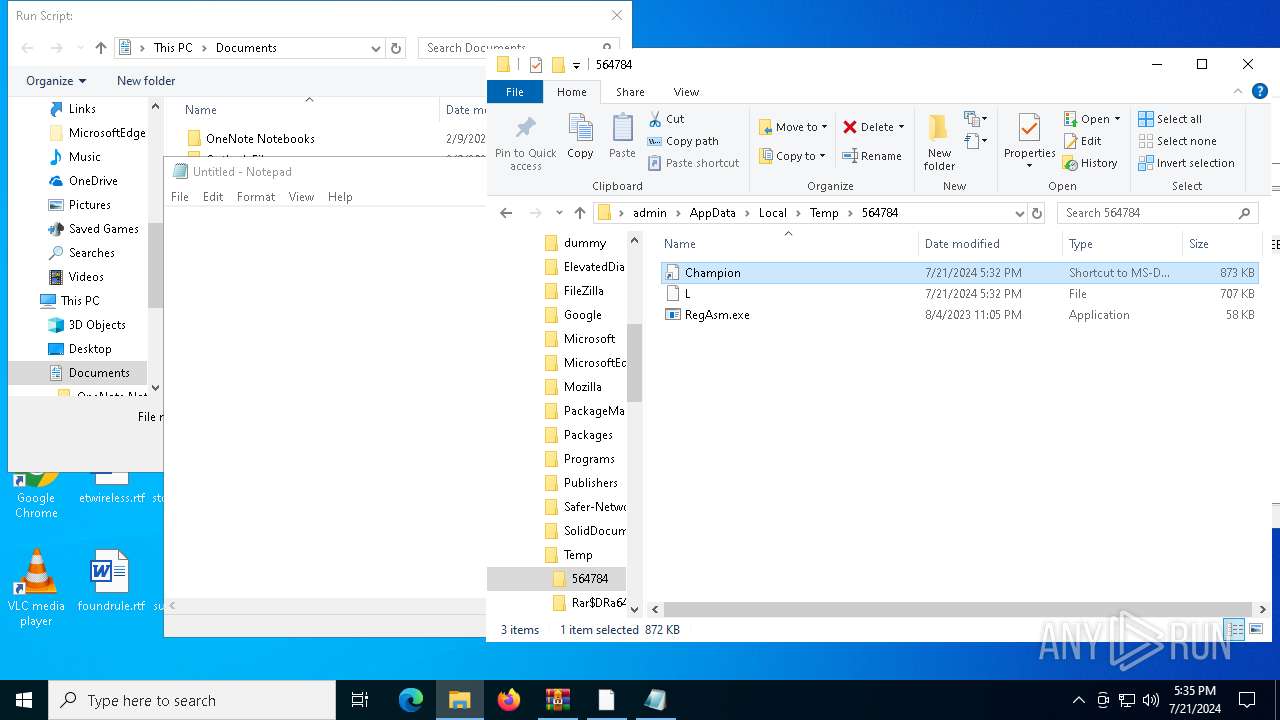Select the file named L

tap(959, 294)
